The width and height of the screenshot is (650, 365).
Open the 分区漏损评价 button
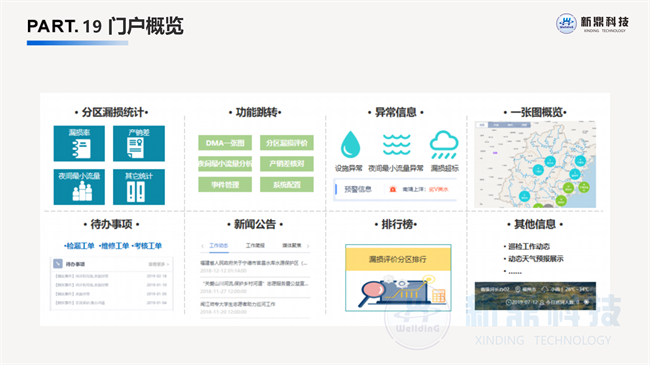(286, 143)
